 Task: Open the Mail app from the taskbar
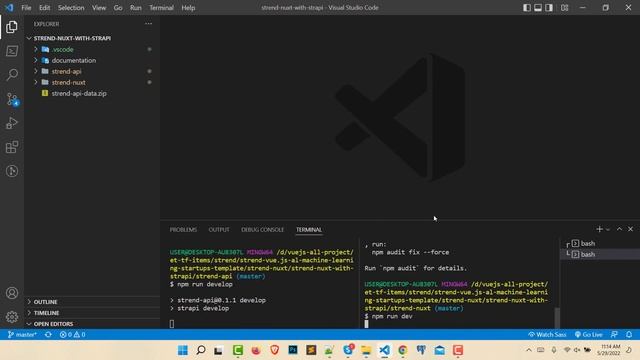[x=440, y=350]
